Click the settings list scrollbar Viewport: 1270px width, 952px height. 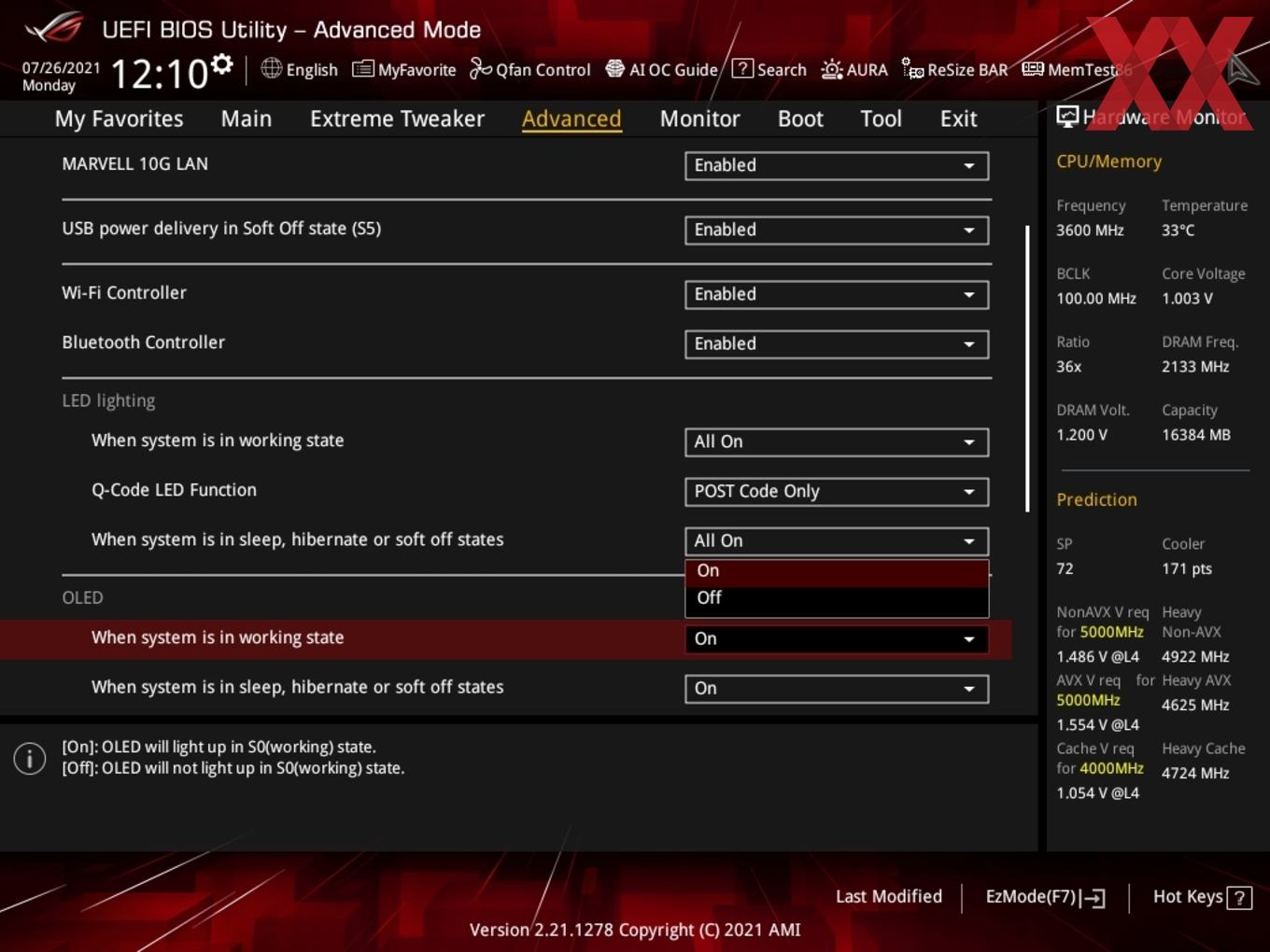[x=1027, y=369]
